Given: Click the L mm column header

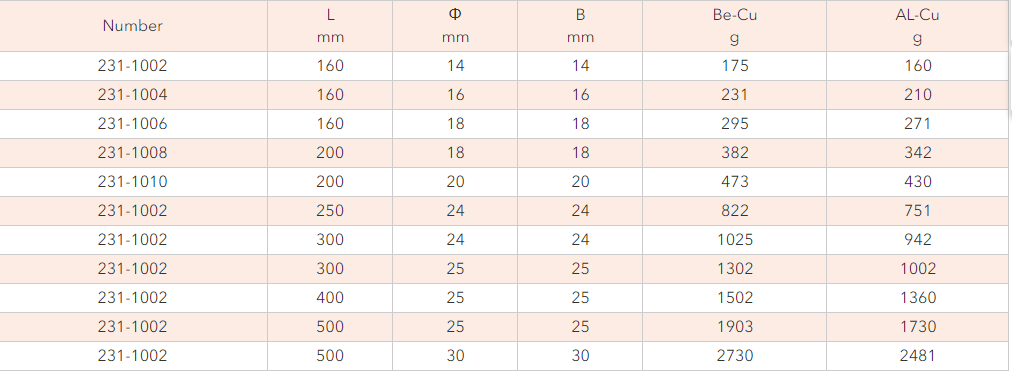Looking at the screenshot, I should [330, 26].
